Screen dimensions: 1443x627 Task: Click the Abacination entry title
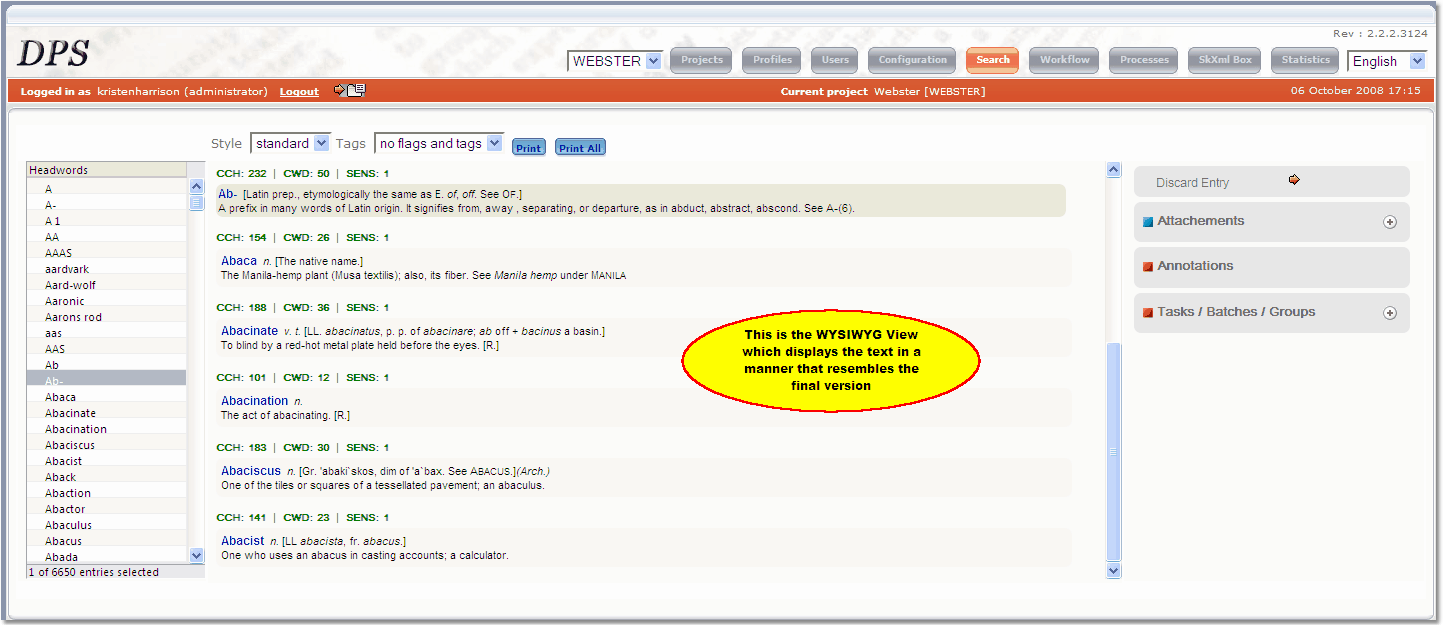click(x=254, y=401)
